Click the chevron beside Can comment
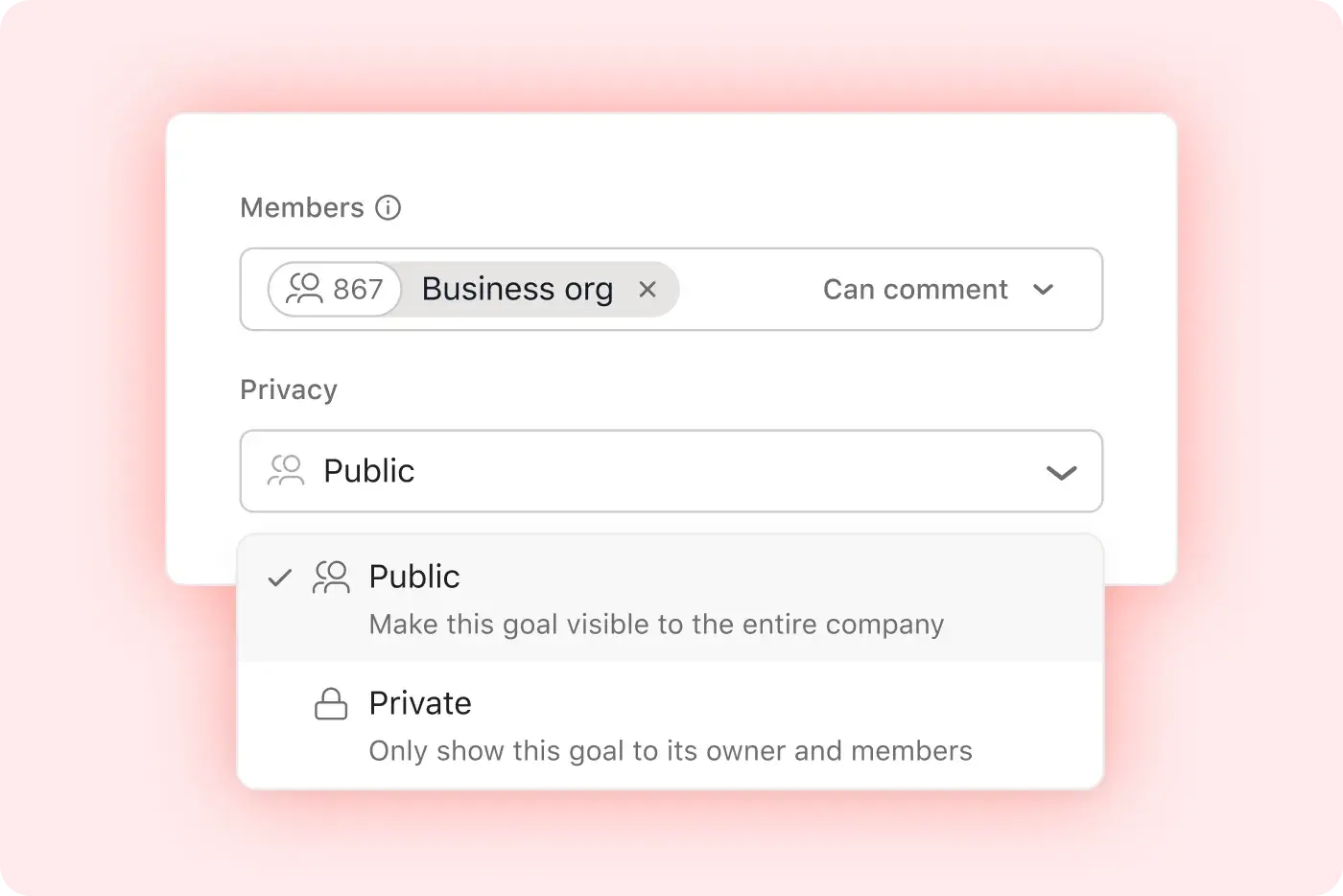Viewport: 1343px width, 896px height. [x=1044, y=290]
